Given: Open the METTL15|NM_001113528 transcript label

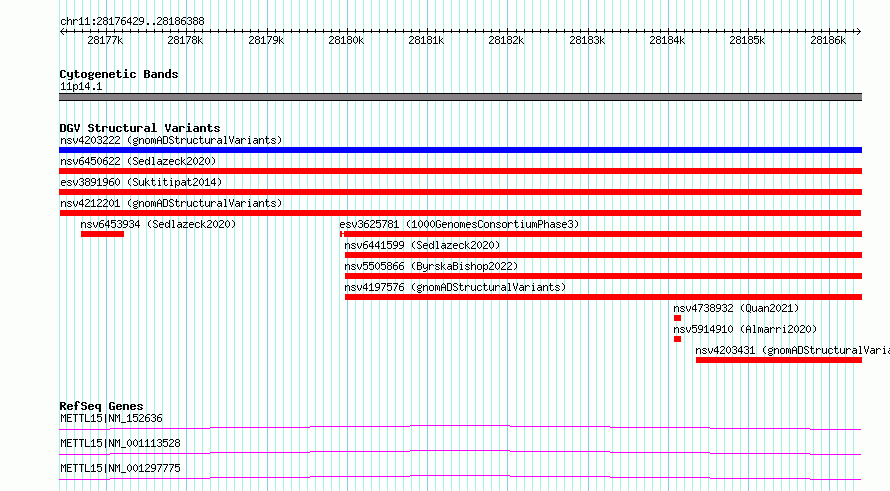Looking at the screenshot, I should point(120,444).
